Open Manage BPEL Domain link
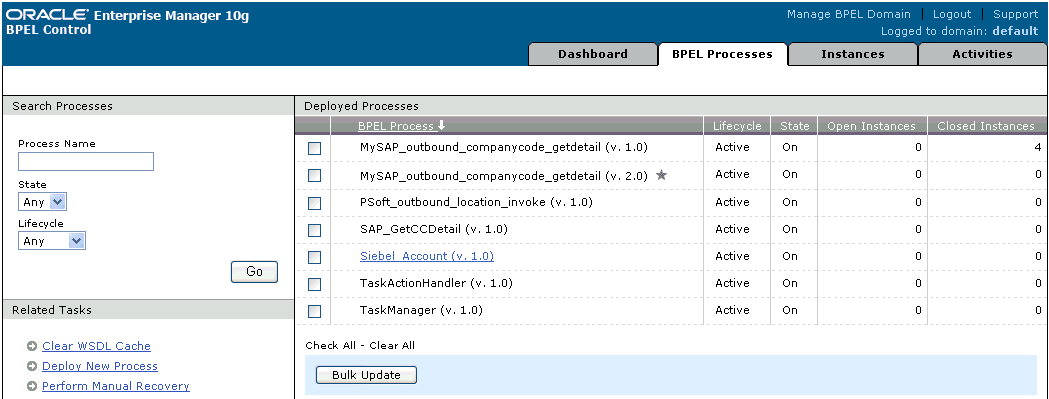 (x=848, y=14)
